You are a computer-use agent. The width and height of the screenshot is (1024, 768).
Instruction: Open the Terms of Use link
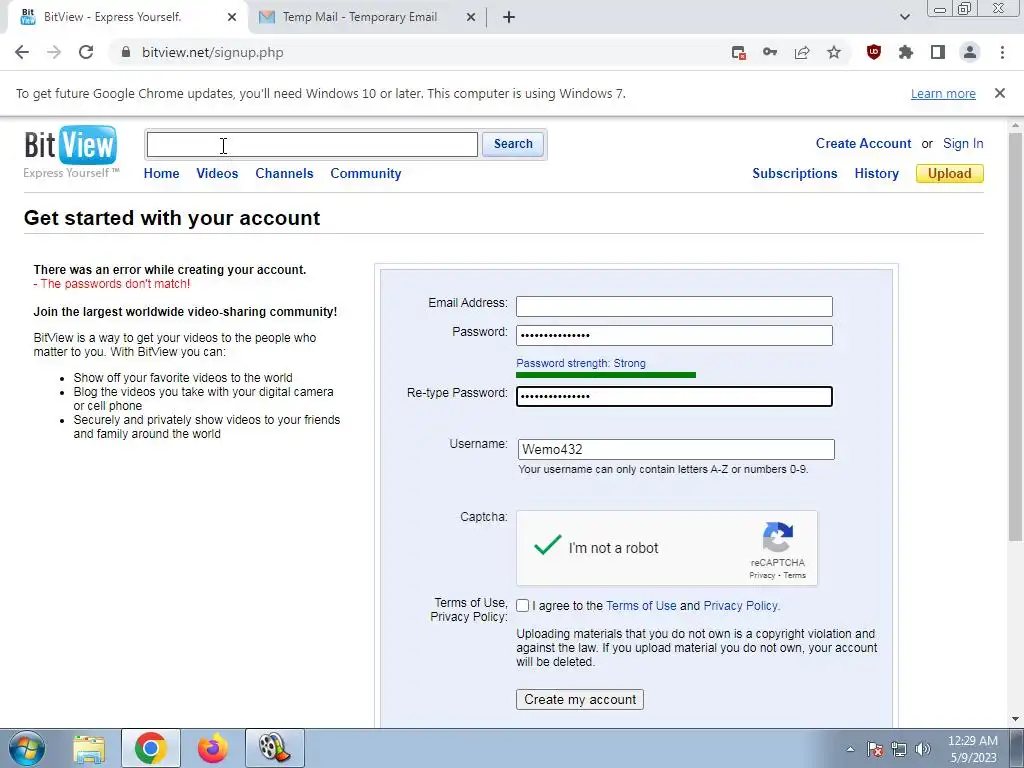click(641, 605)
